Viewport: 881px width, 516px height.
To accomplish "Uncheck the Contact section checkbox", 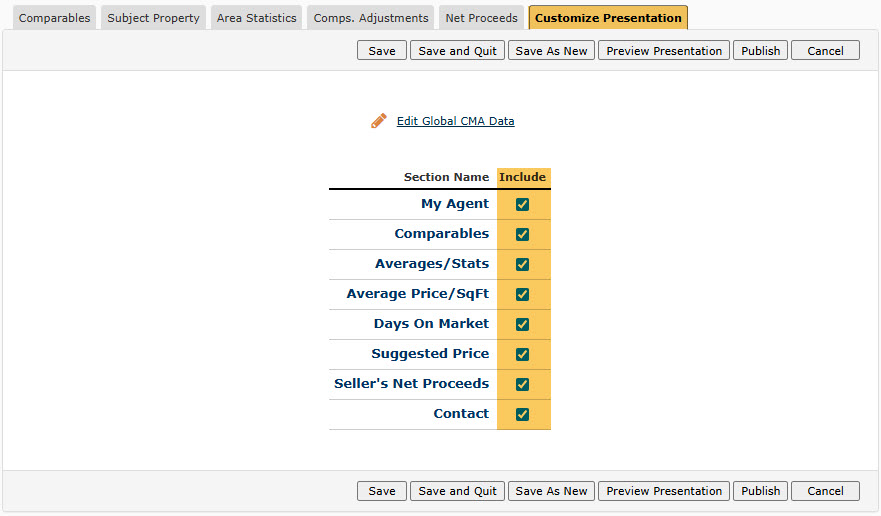I will click(523, 414).
